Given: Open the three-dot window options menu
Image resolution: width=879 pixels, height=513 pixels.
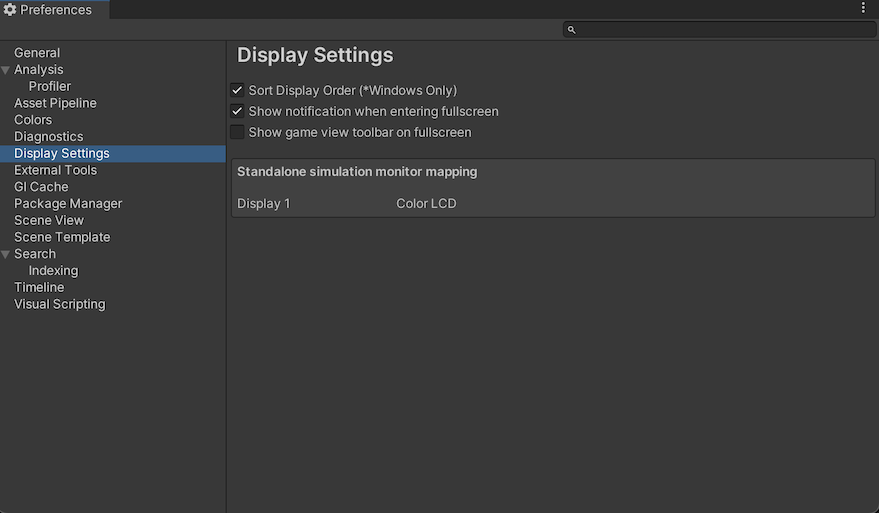Looking at the screenshot, I should [x=864, y=8].
